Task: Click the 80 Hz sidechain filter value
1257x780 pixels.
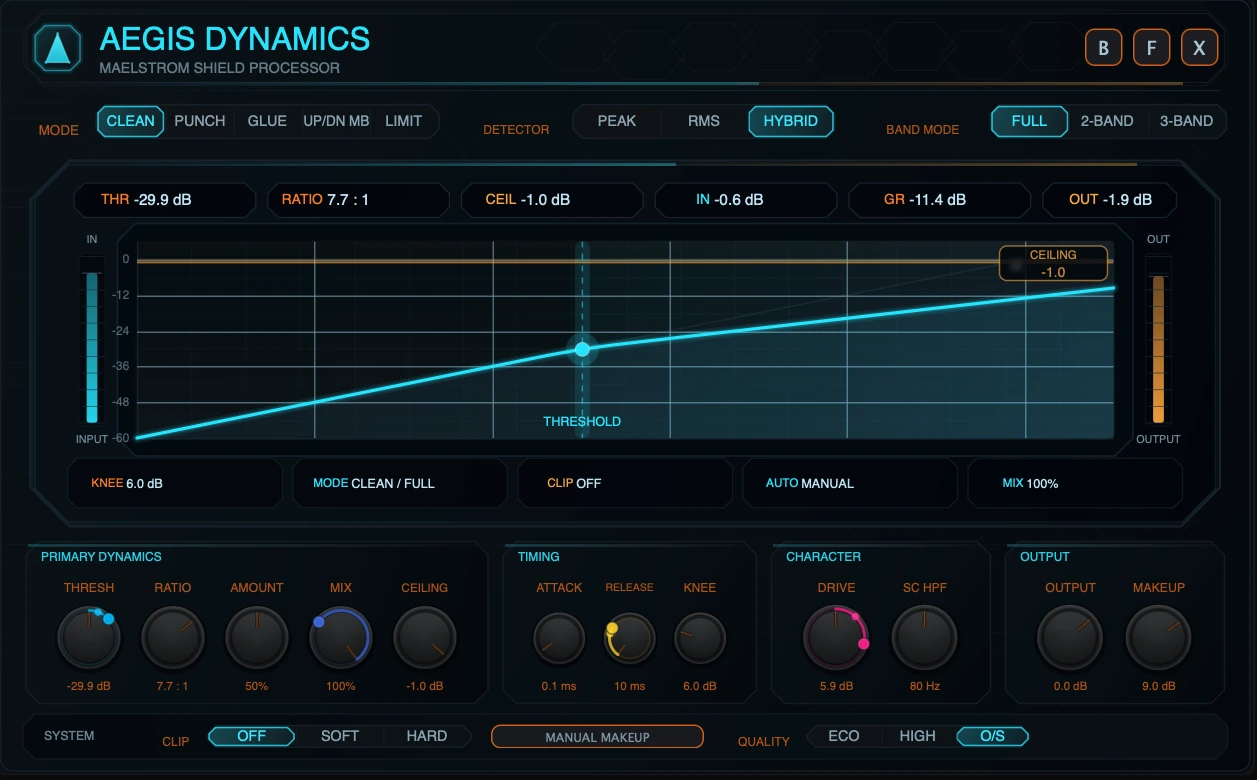Action: tap(925, 687)
